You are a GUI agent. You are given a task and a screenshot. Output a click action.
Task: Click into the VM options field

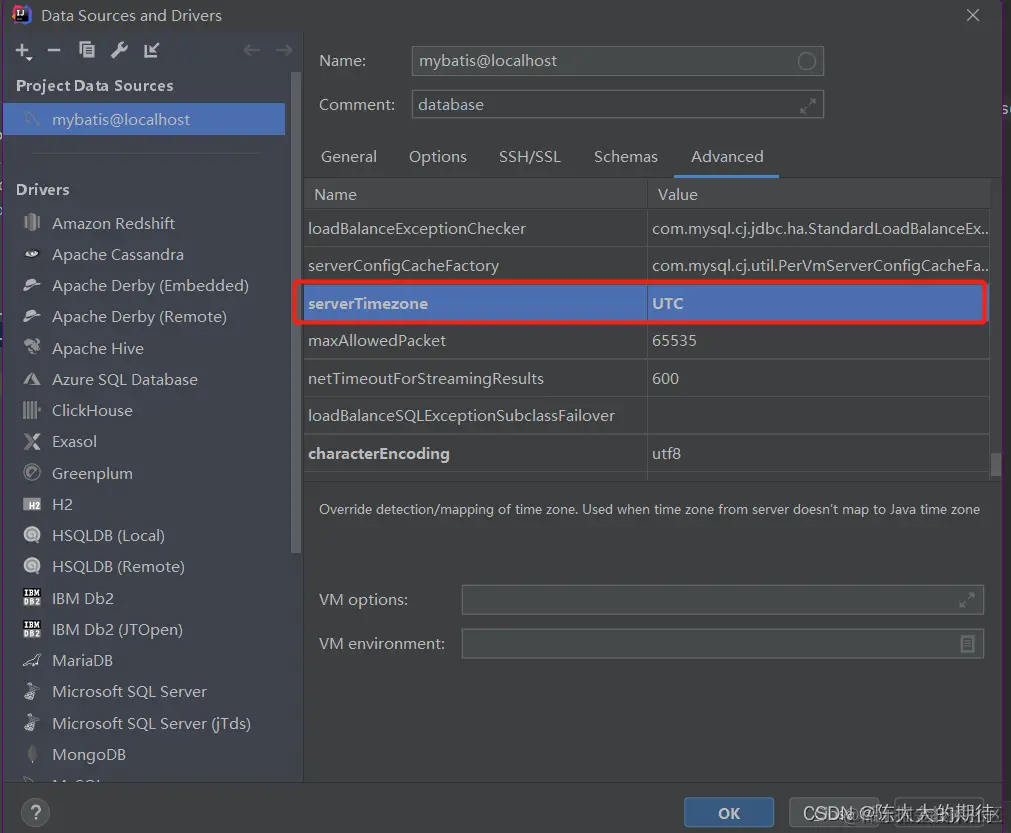(722, 600)
